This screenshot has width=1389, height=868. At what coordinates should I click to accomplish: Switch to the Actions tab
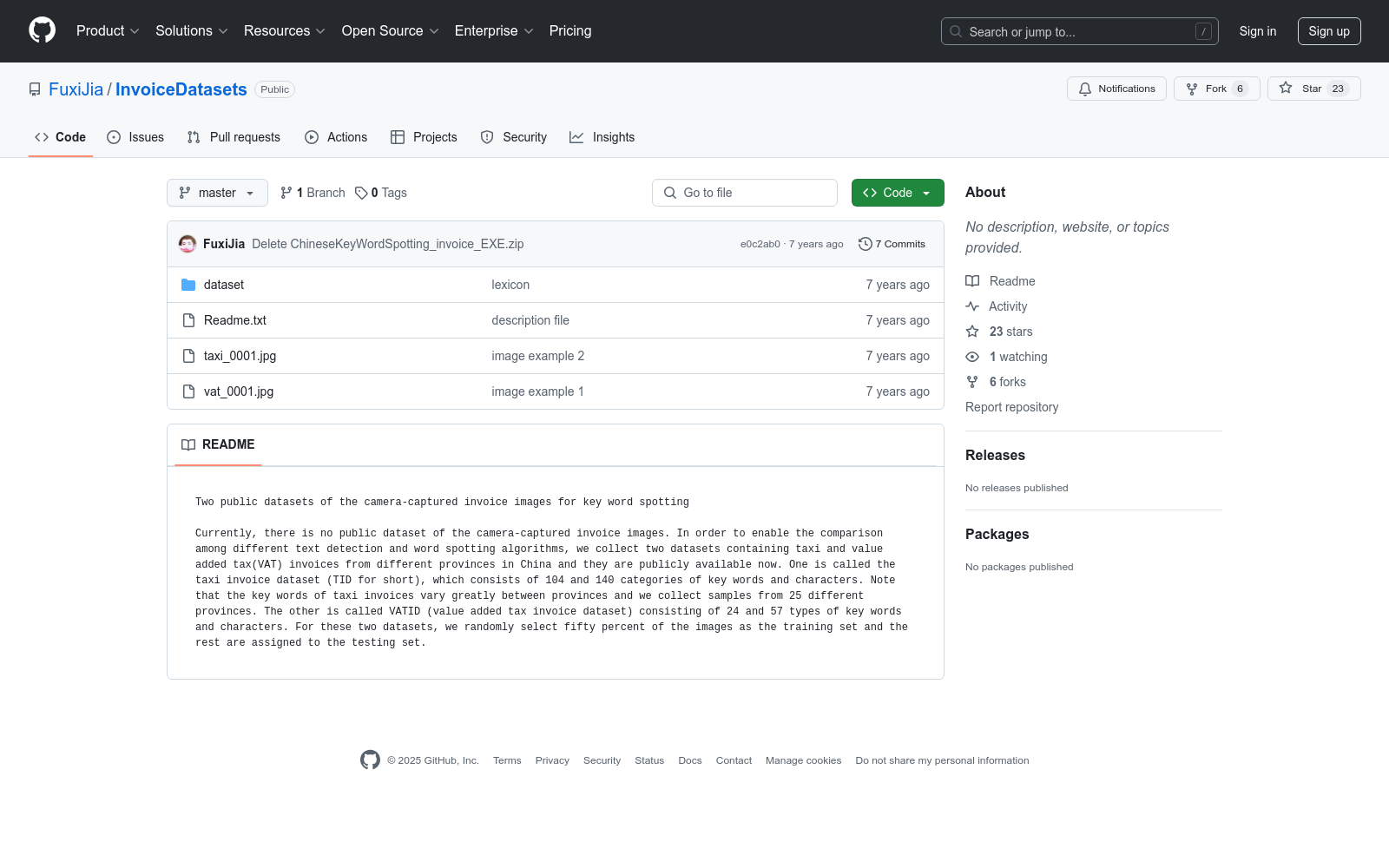336,137
